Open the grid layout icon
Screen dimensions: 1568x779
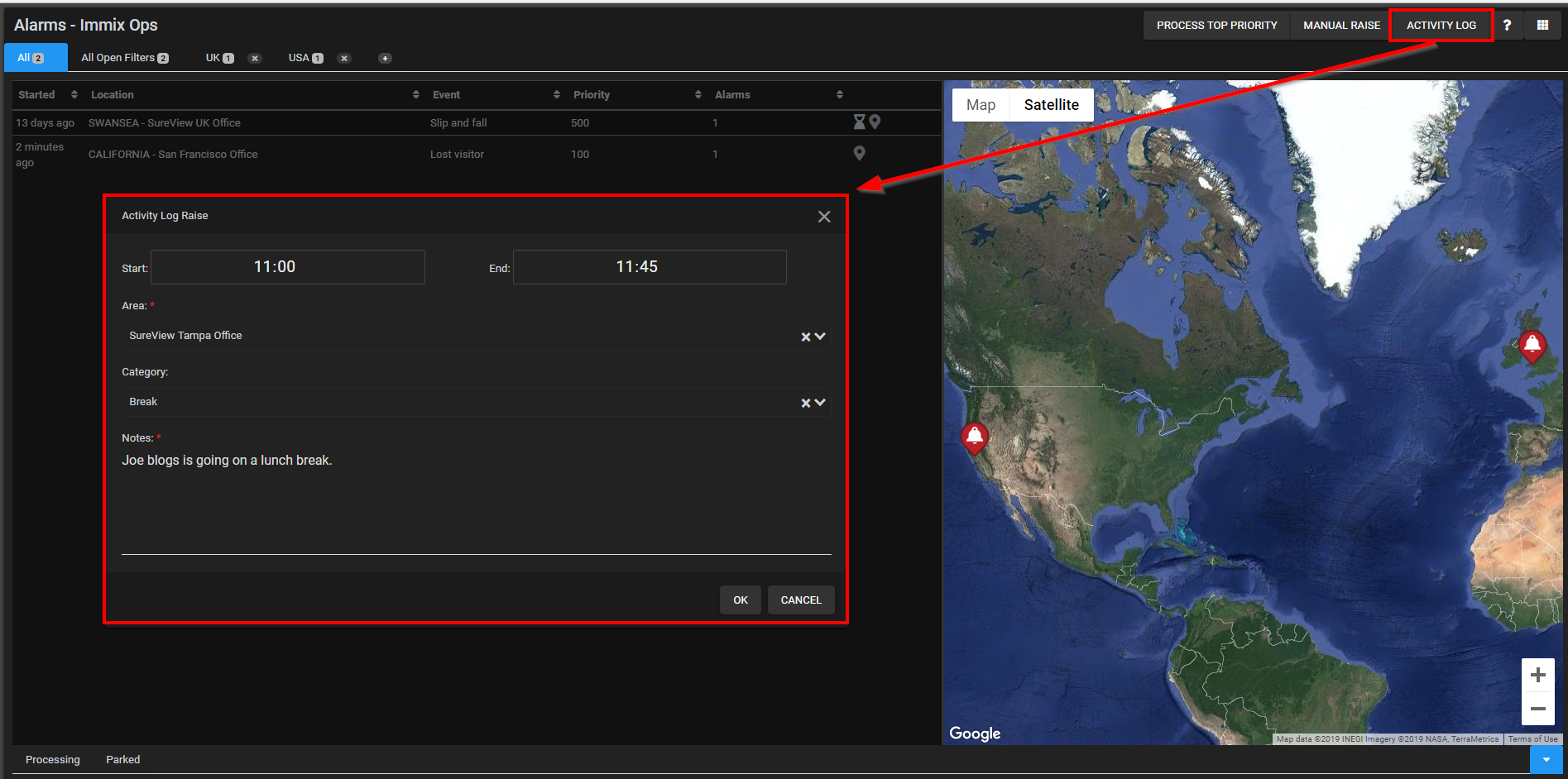(x=1542, y=26)
